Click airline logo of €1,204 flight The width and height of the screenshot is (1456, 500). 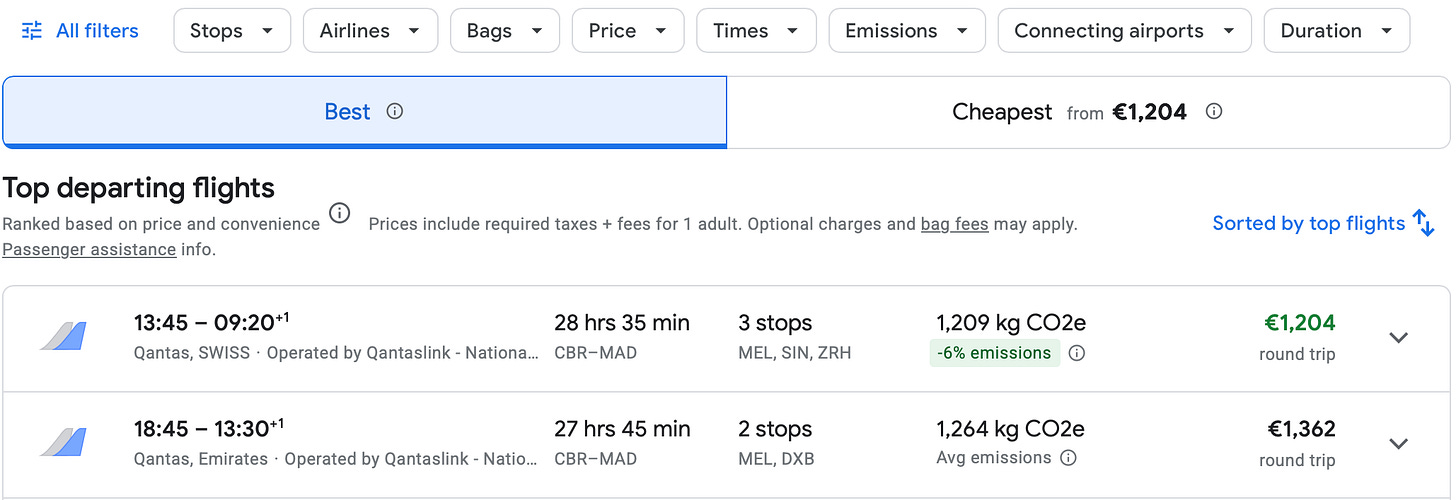pyautogui.click(x=63, y=337)
